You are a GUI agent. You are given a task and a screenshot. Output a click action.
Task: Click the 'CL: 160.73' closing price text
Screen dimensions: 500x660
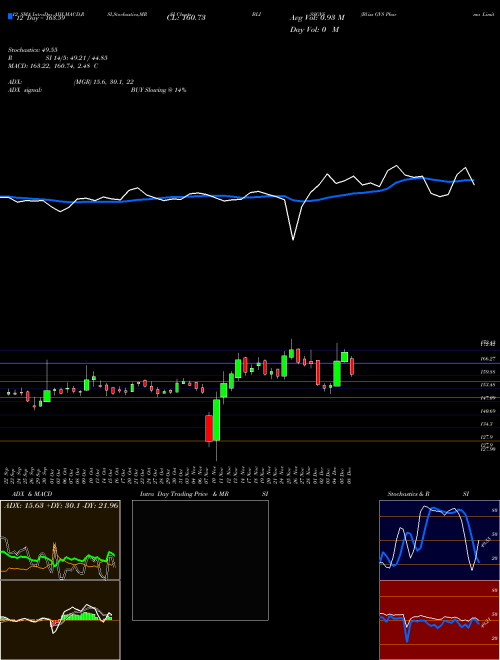186,18
